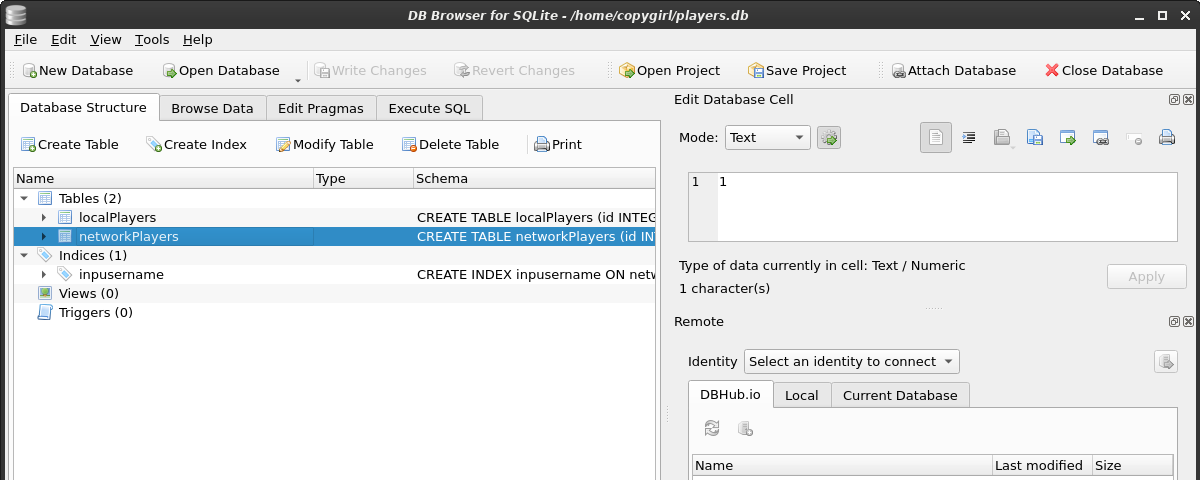Click the indent/auto-format icon in cell editor
1200x480 pixels.
coord(969,138)
